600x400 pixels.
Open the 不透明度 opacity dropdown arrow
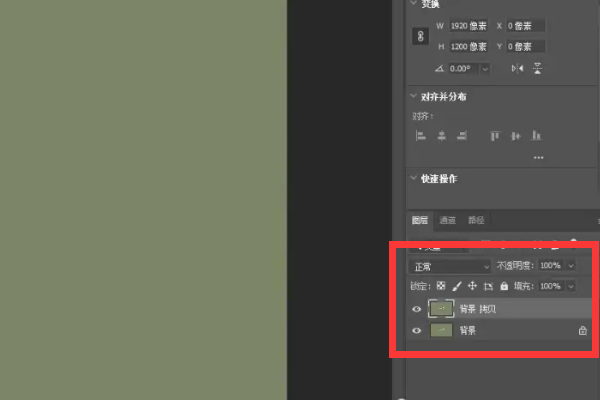point(572,266)
